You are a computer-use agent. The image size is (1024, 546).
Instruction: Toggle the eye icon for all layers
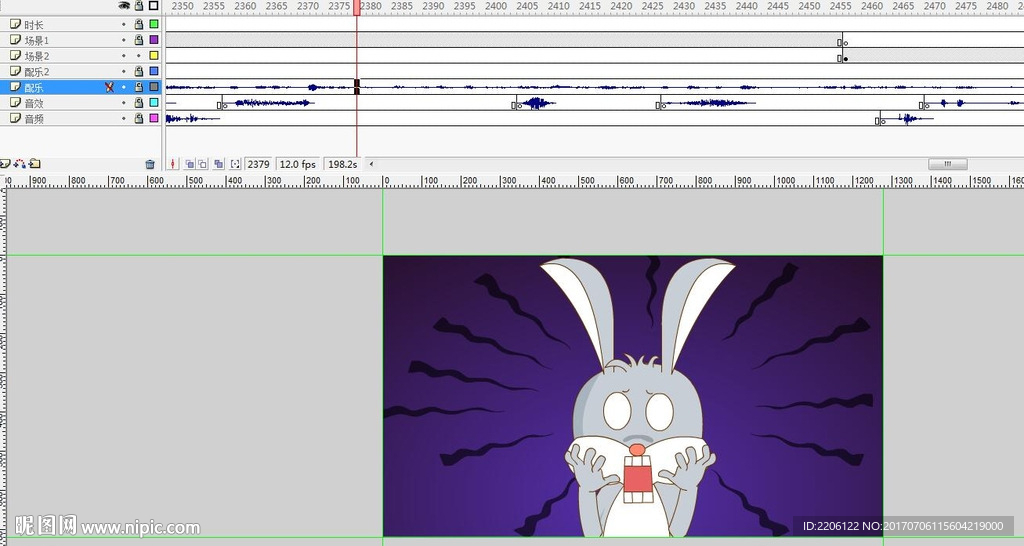click(124, 6)
